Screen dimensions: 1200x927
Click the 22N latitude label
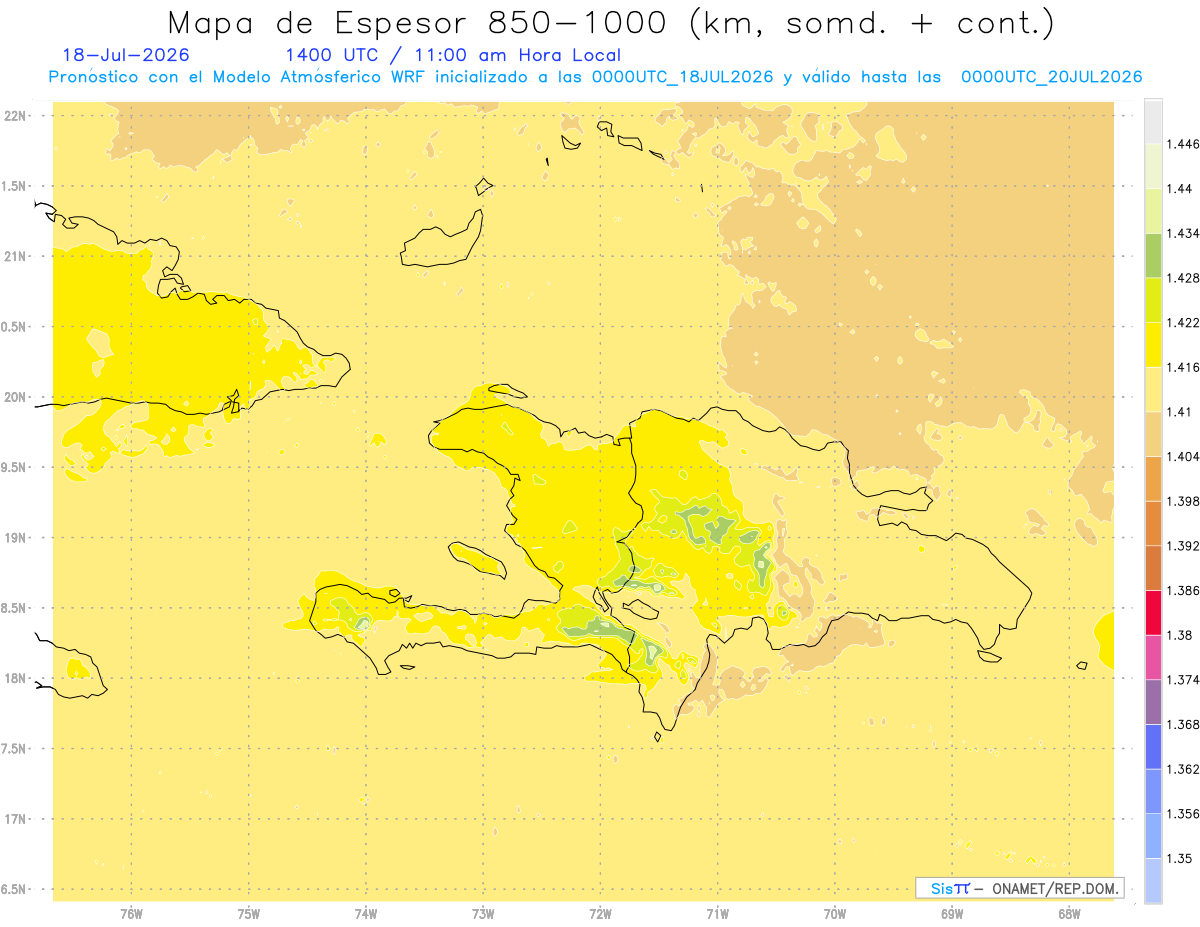click(x=17, y=115)
